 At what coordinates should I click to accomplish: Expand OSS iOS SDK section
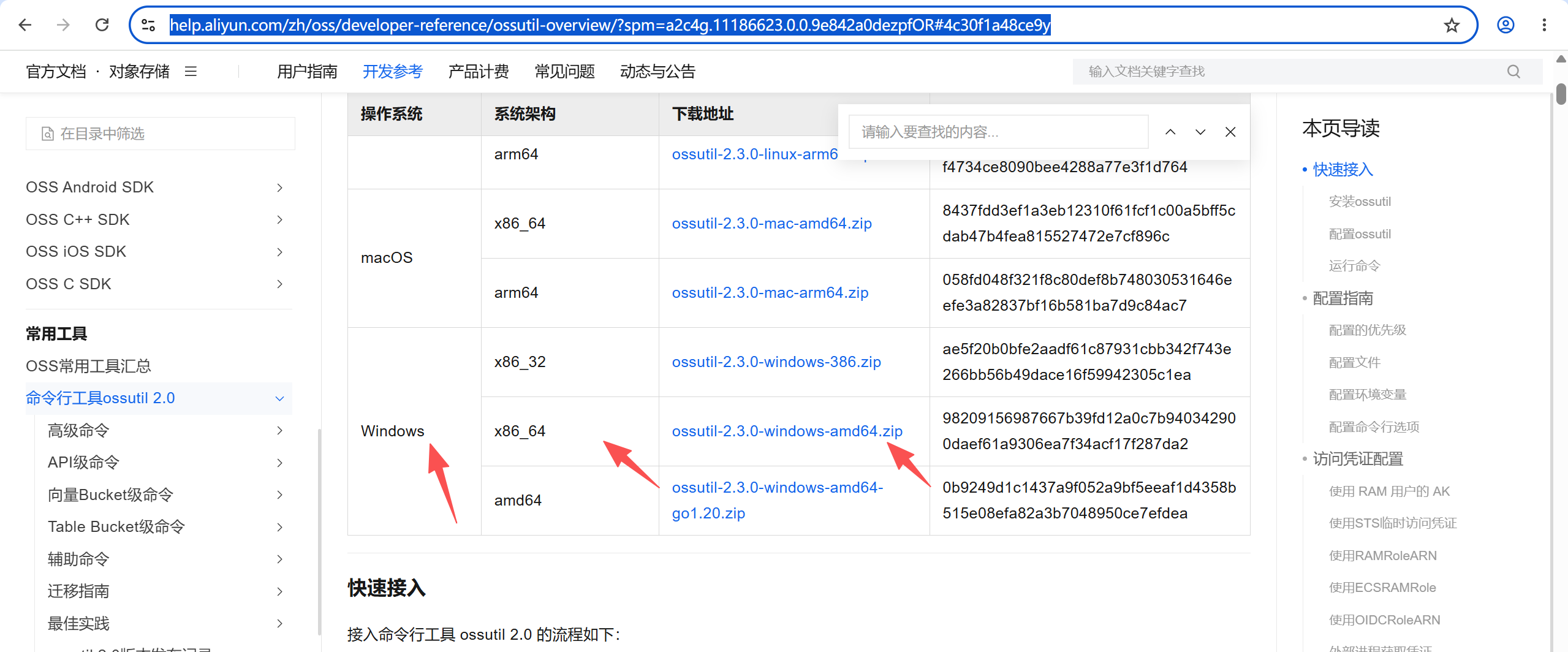tap(279, 252)
